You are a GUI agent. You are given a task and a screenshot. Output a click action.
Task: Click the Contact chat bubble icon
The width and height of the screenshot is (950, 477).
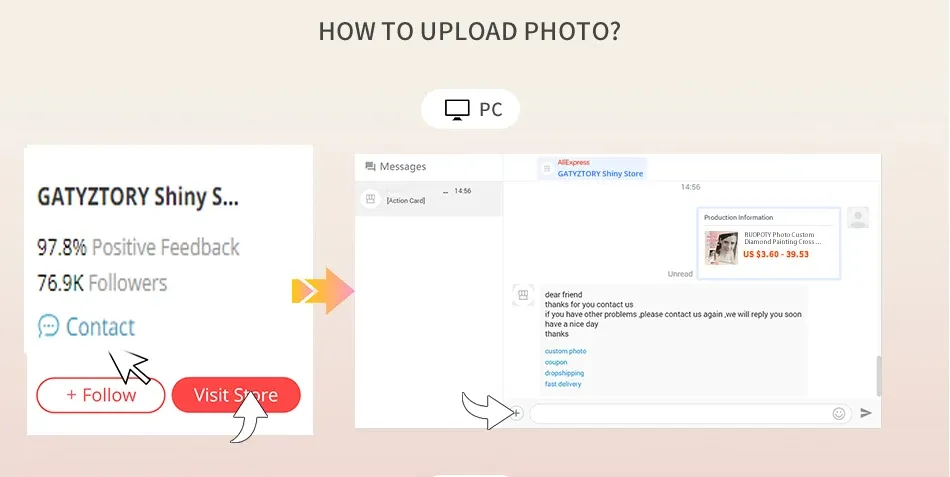[48, 326]
